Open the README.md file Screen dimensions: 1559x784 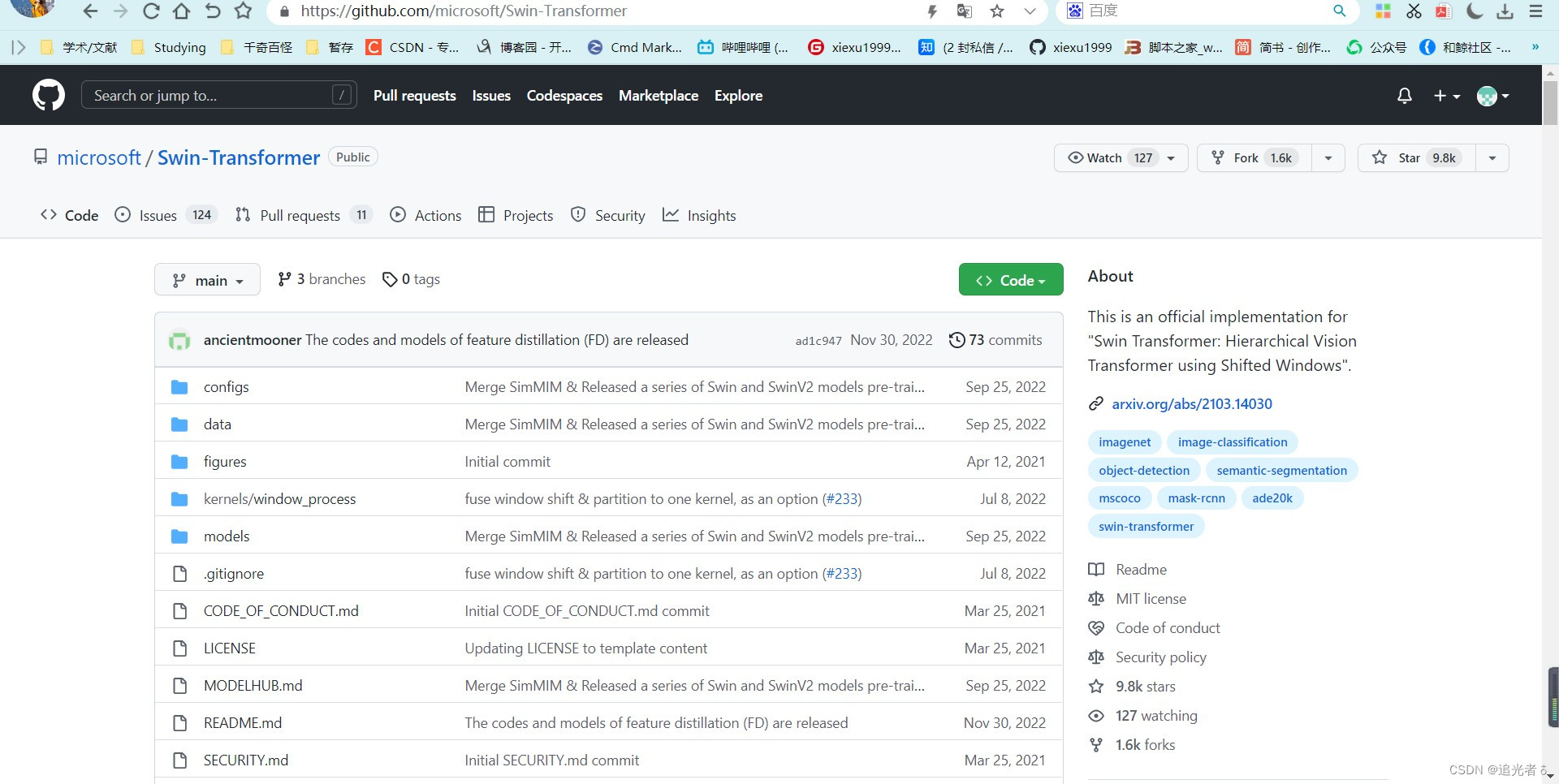[x=243, y=723]
